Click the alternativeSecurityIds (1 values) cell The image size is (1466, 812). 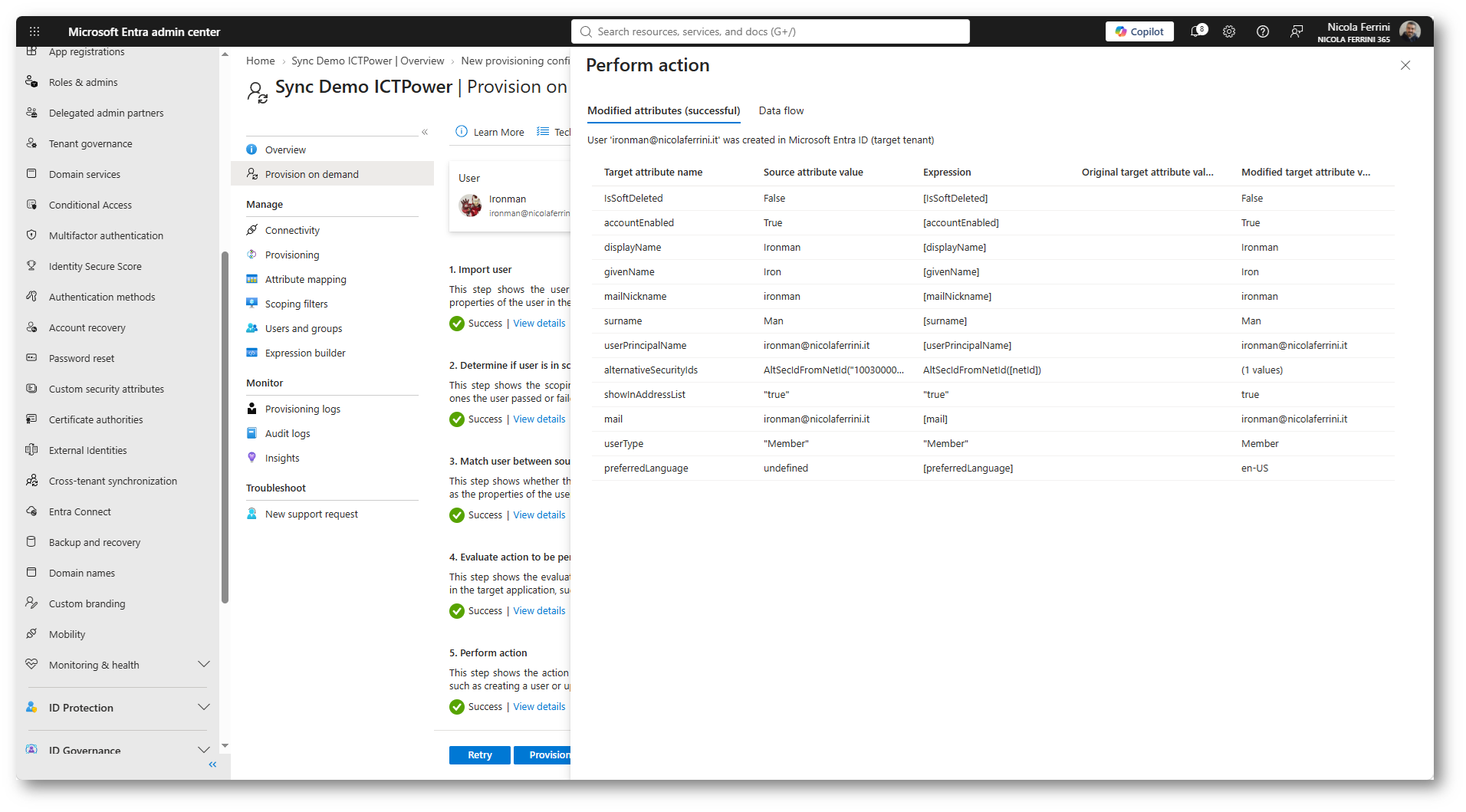1262,370
